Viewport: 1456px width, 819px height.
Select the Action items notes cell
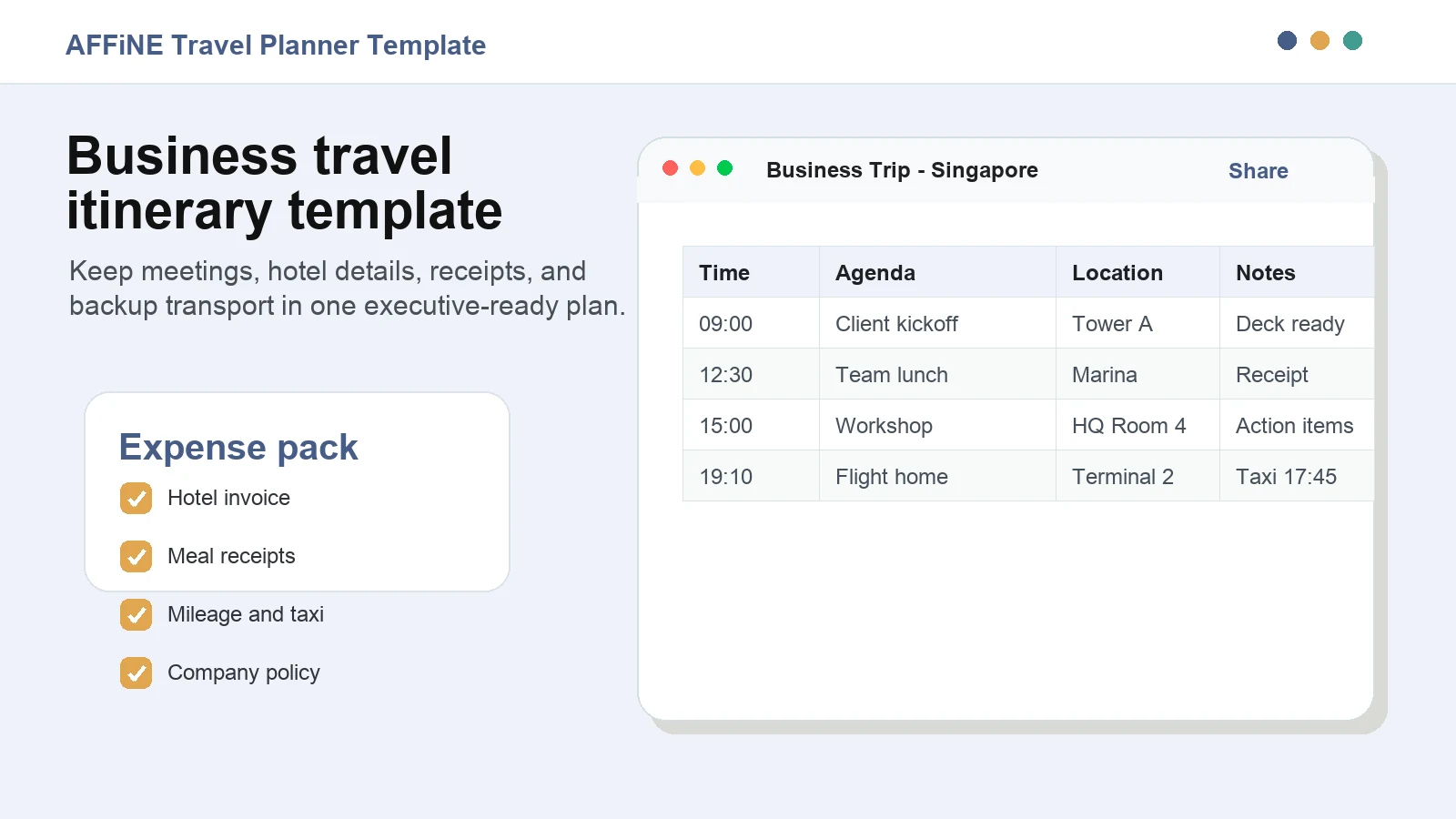pyautogui.click(x=1297, y=425)
